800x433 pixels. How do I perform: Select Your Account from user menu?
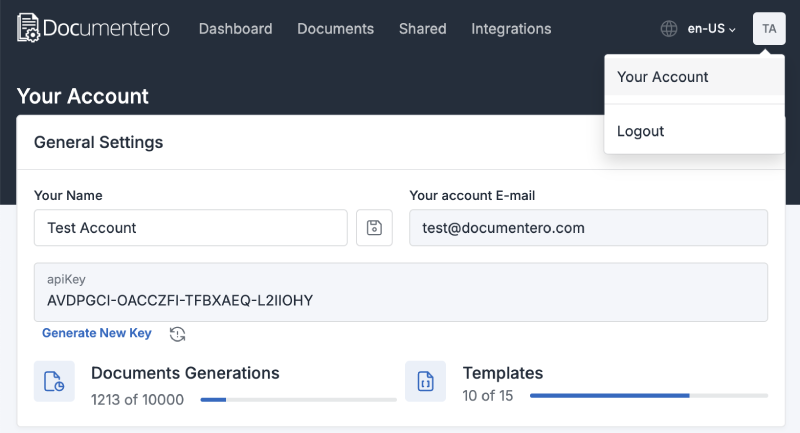(694, 77)
